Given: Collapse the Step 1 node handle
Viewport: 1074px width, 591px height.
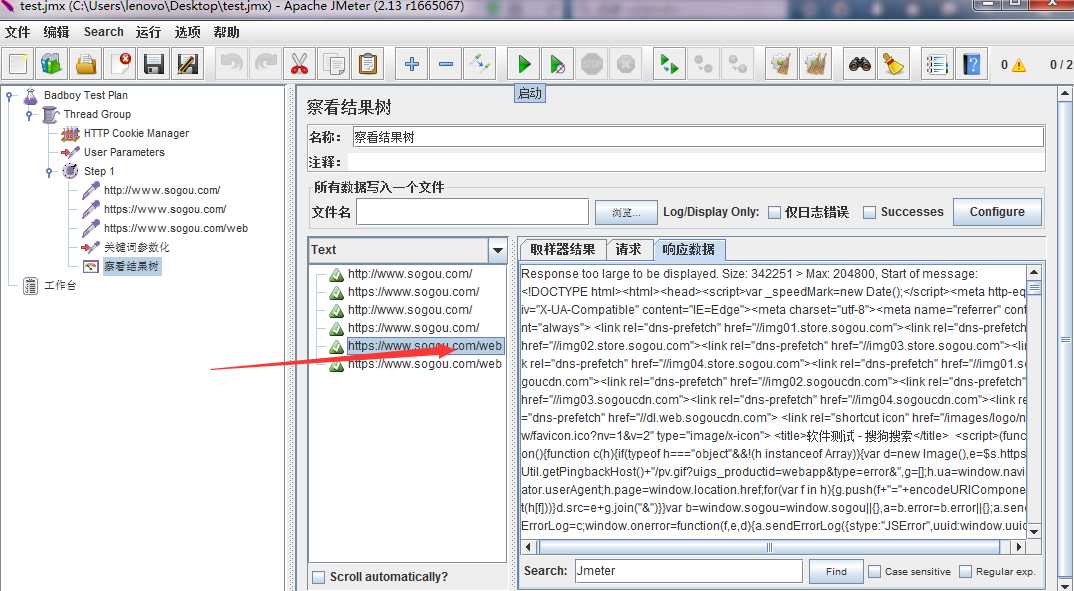Looking at the screenshot, I should click(x=49, y=172).
